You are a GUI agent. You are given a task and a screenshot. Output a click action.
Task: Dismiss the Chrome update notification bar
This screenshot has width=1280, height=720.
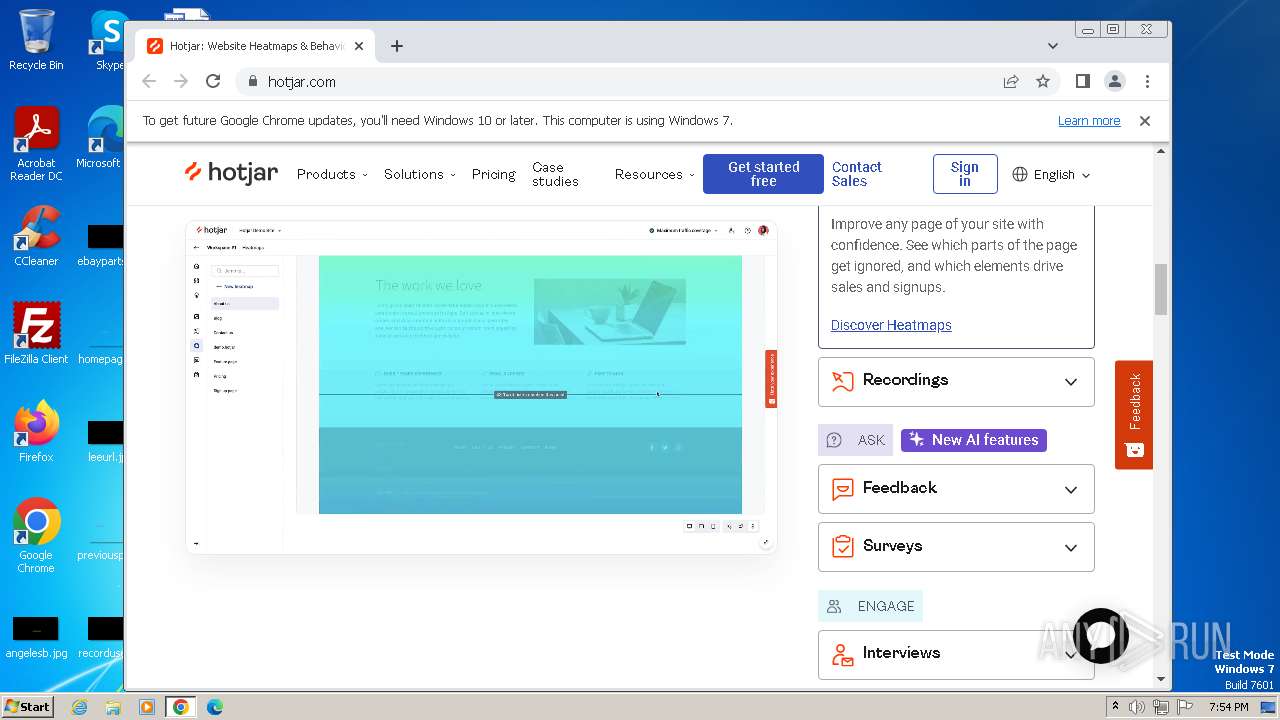coord(1145,120)
